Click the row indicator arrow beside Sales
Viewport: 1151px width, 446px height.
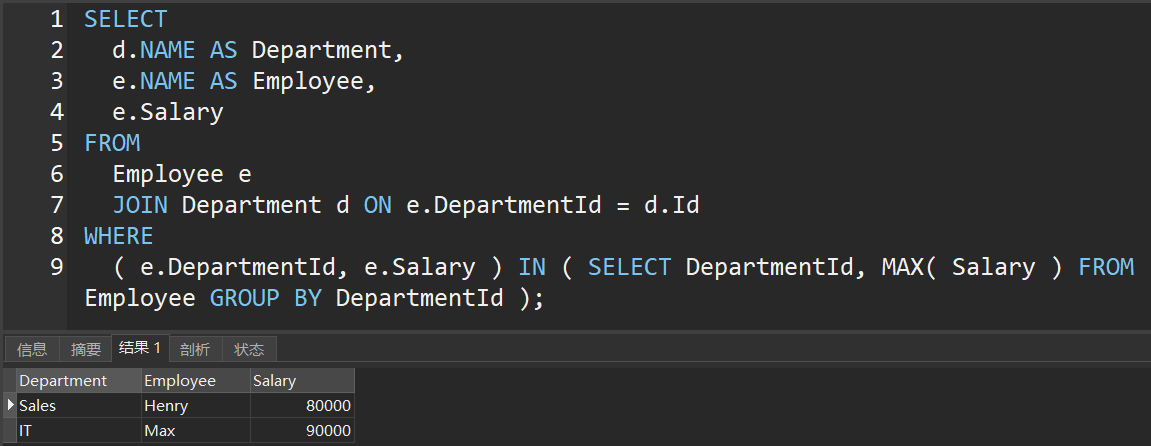(10, 406)
